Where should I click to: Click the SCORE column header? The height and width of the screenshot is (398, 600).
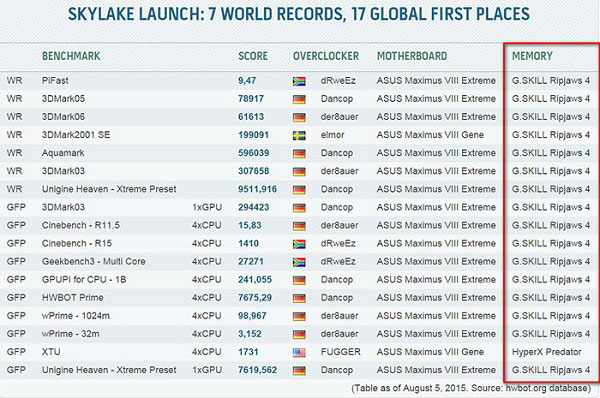(x=253, y=56)
